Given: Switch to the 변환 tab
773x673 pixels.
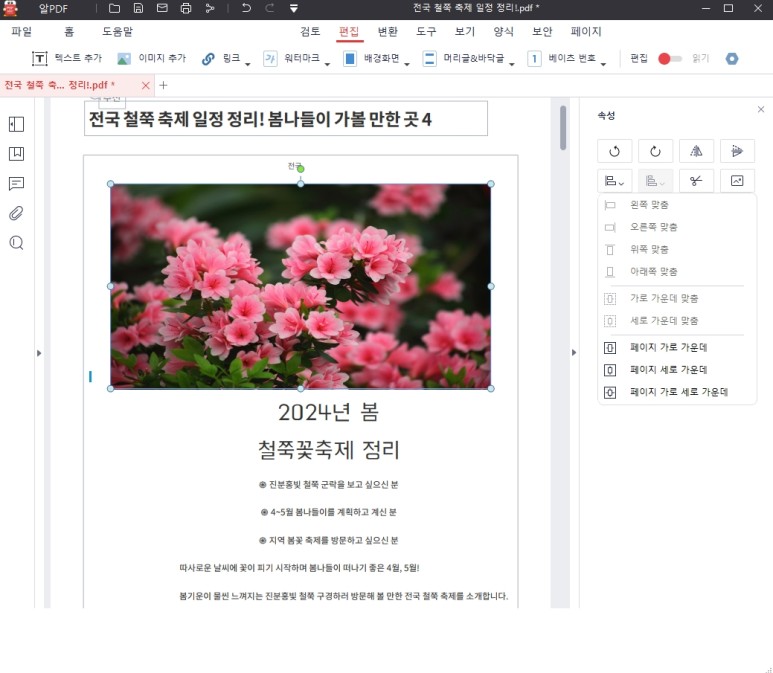Looking at the screenshot, I should pos(387,32).
